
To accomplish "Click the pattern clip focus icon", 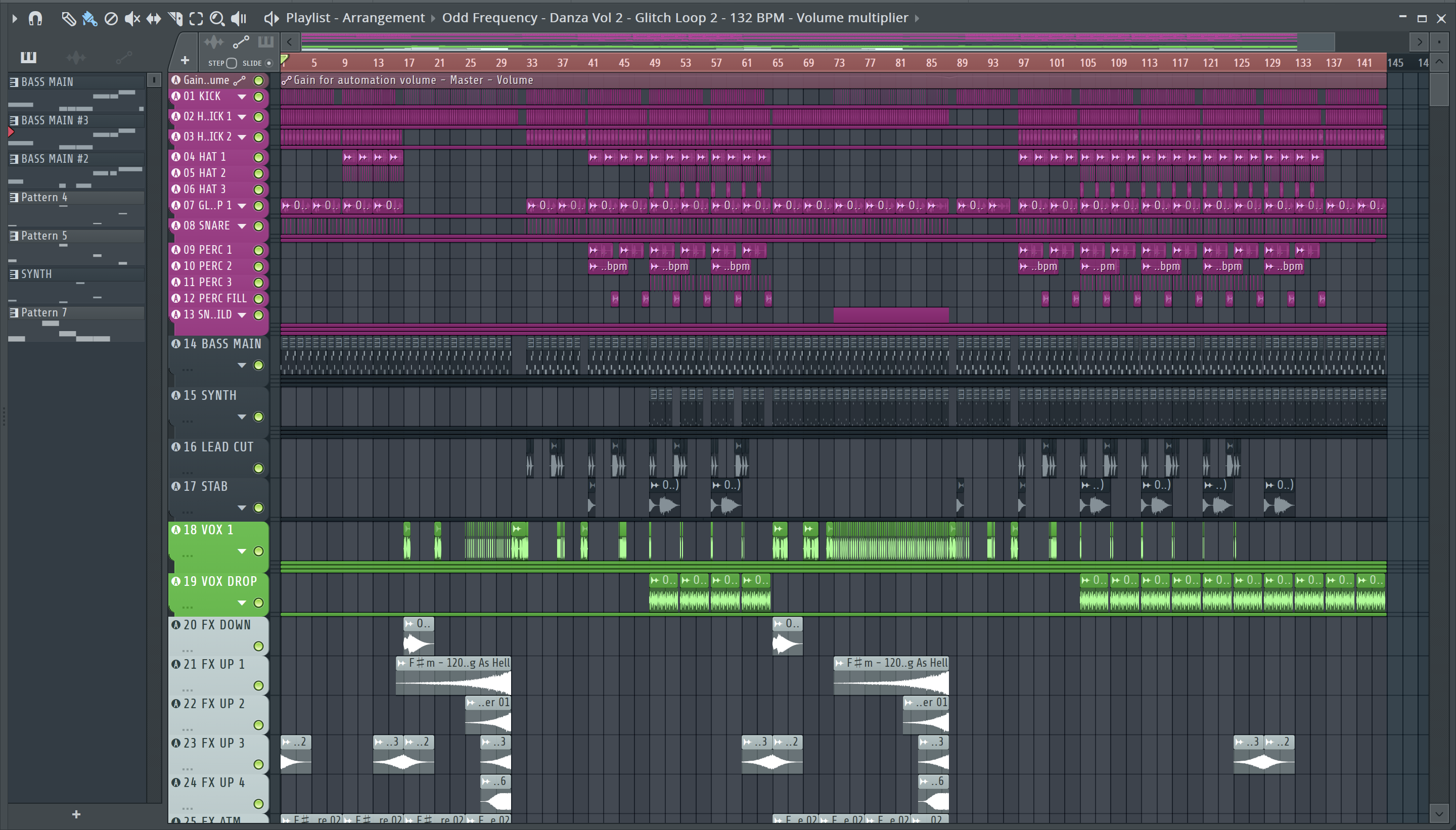I will [x=265, y=41].
